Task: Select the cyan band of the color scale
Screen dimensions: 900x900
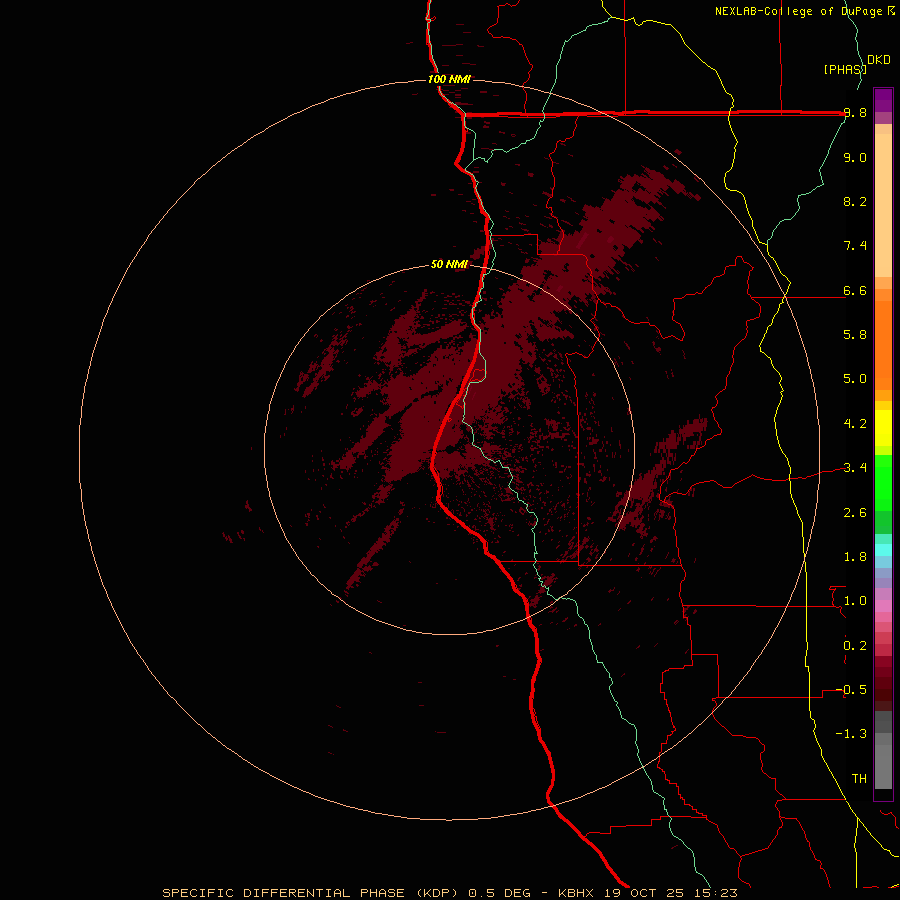Action: click(x=883, y=549)
